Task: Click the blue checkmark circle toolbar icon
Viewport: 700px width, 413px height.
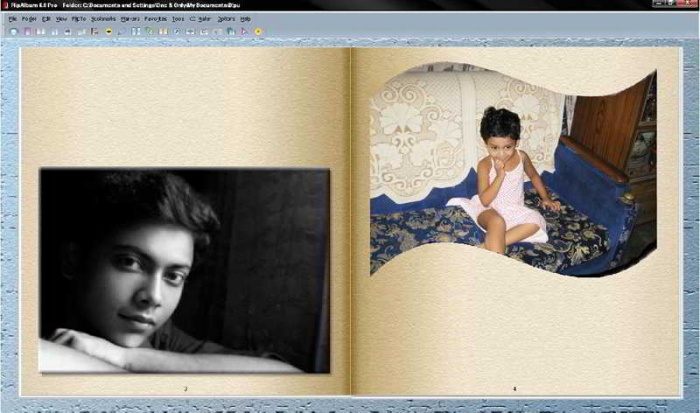Action: (x=177, y=32)
